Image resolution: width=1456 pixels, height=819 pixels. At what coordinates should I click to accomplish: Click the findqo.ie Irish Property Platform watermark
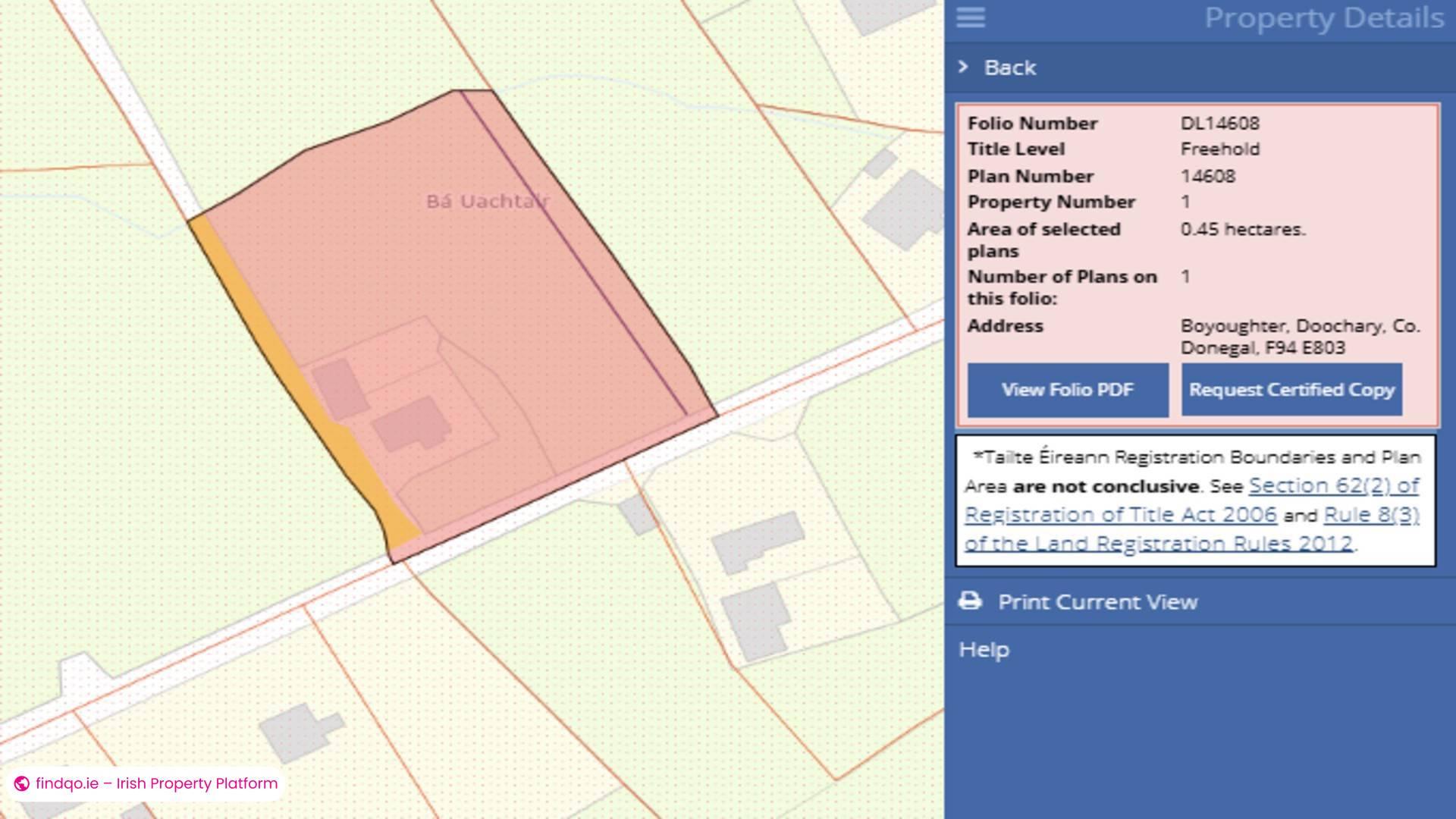(x=155, y=783)
